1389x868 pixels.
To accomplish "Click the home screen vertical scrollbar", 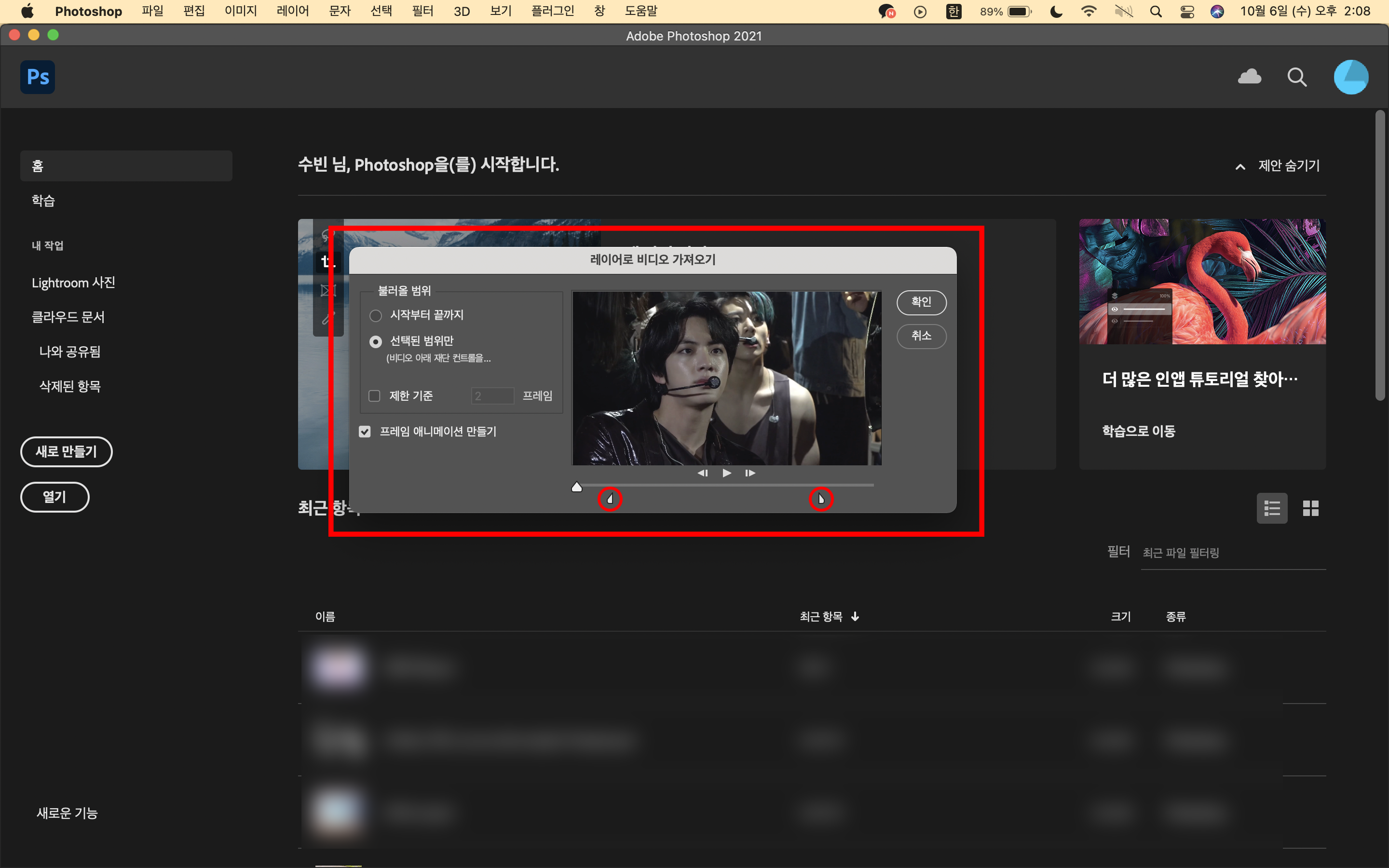I will tap(1380, 256).
